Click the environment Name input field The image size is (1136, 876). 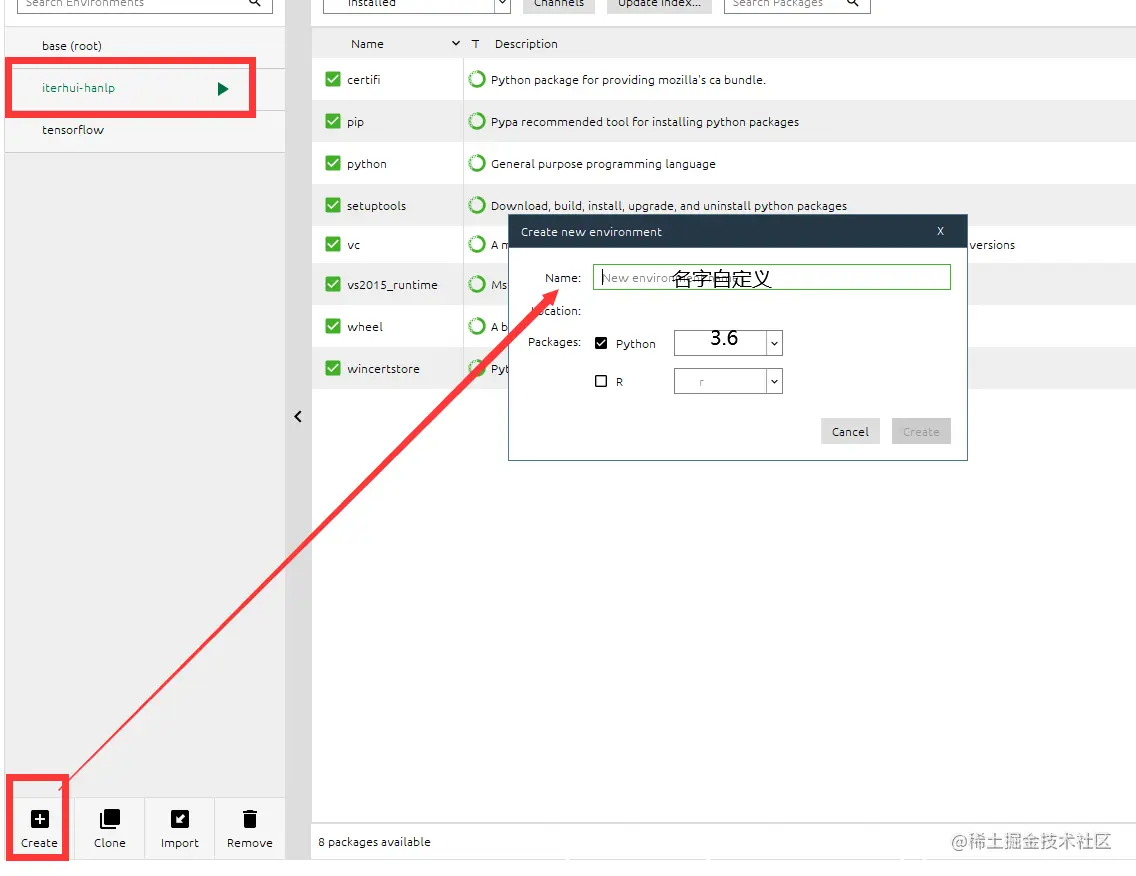click(x=772, y=278)
